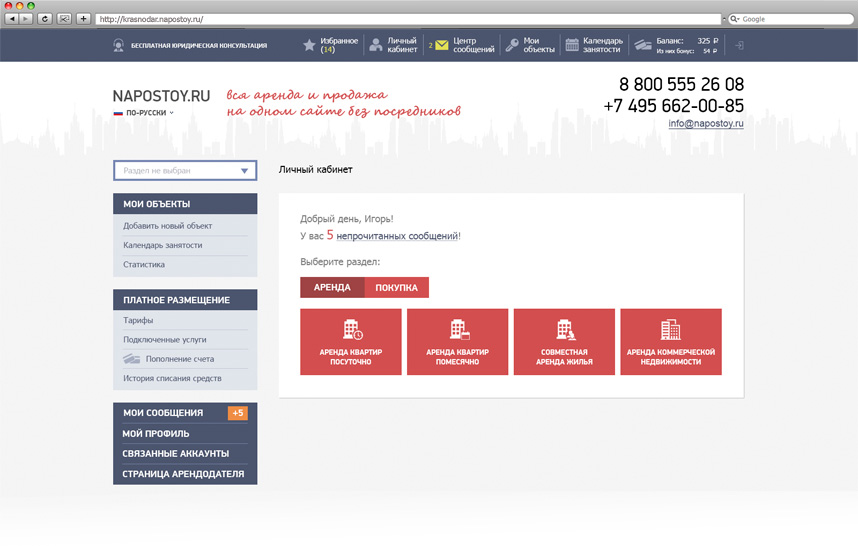
Task: Open 'Статистика' in the sidebar
Action: 144,265
